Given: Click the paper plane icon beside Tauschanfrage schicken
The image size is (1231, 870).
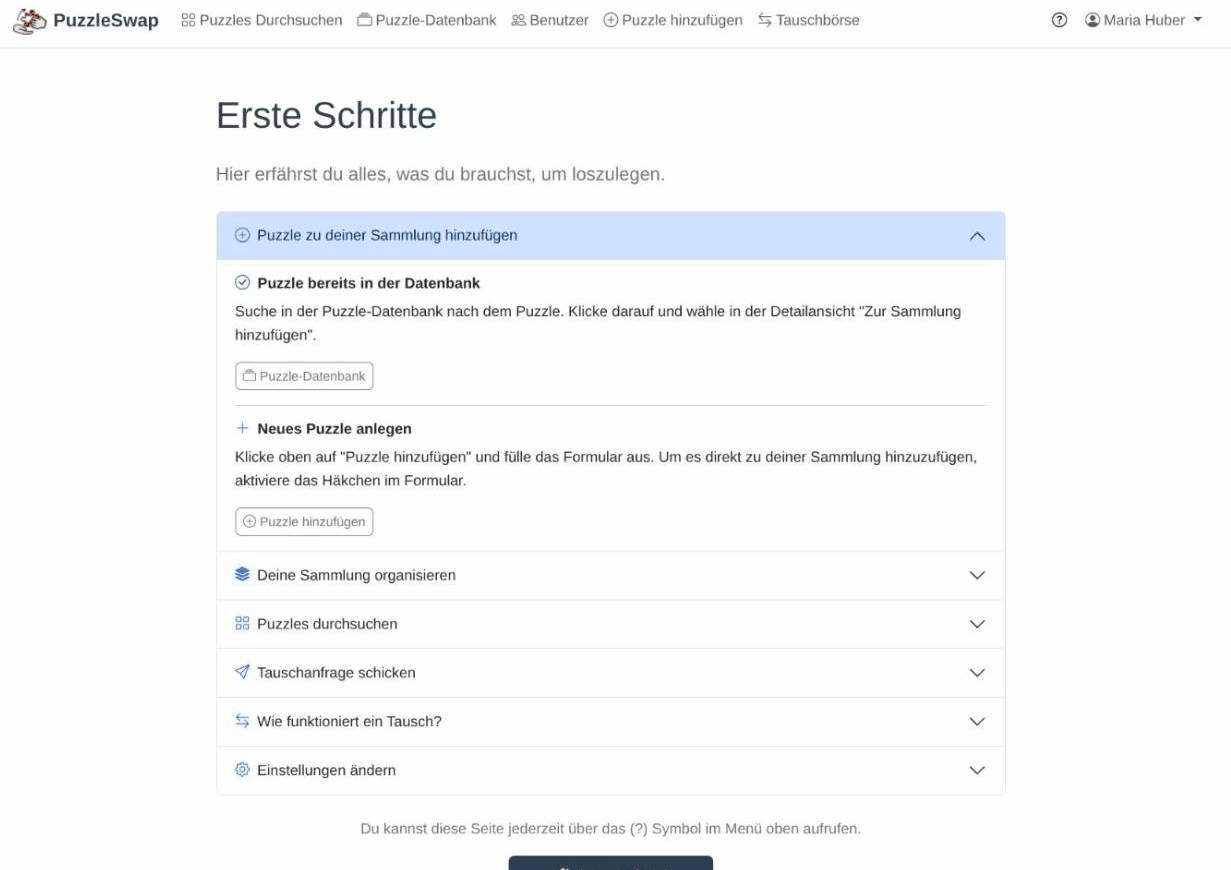Looking at the screenshot, I should click(242, 672).
